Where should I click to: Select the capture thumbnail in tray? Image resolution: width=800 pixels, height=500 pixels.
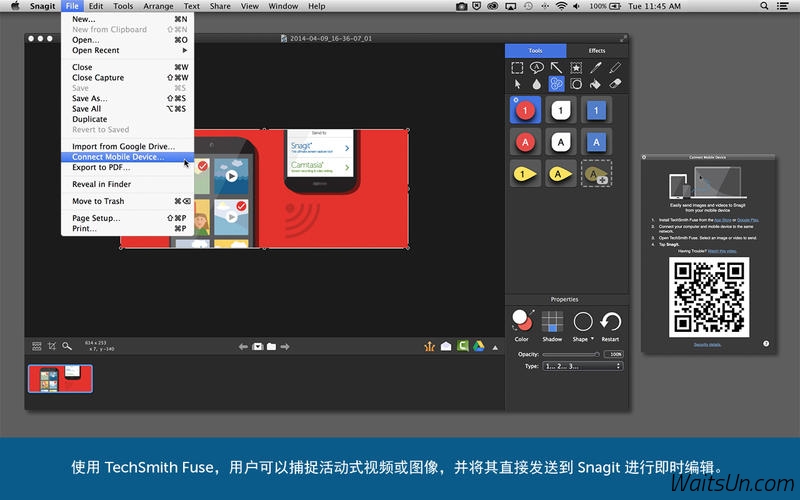pos(60,379)
